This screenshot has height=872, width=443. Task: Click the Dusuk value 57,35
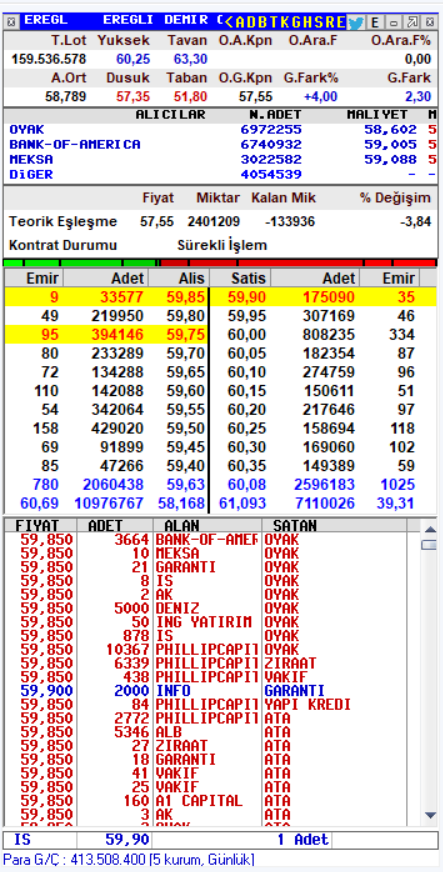point(133,97)
